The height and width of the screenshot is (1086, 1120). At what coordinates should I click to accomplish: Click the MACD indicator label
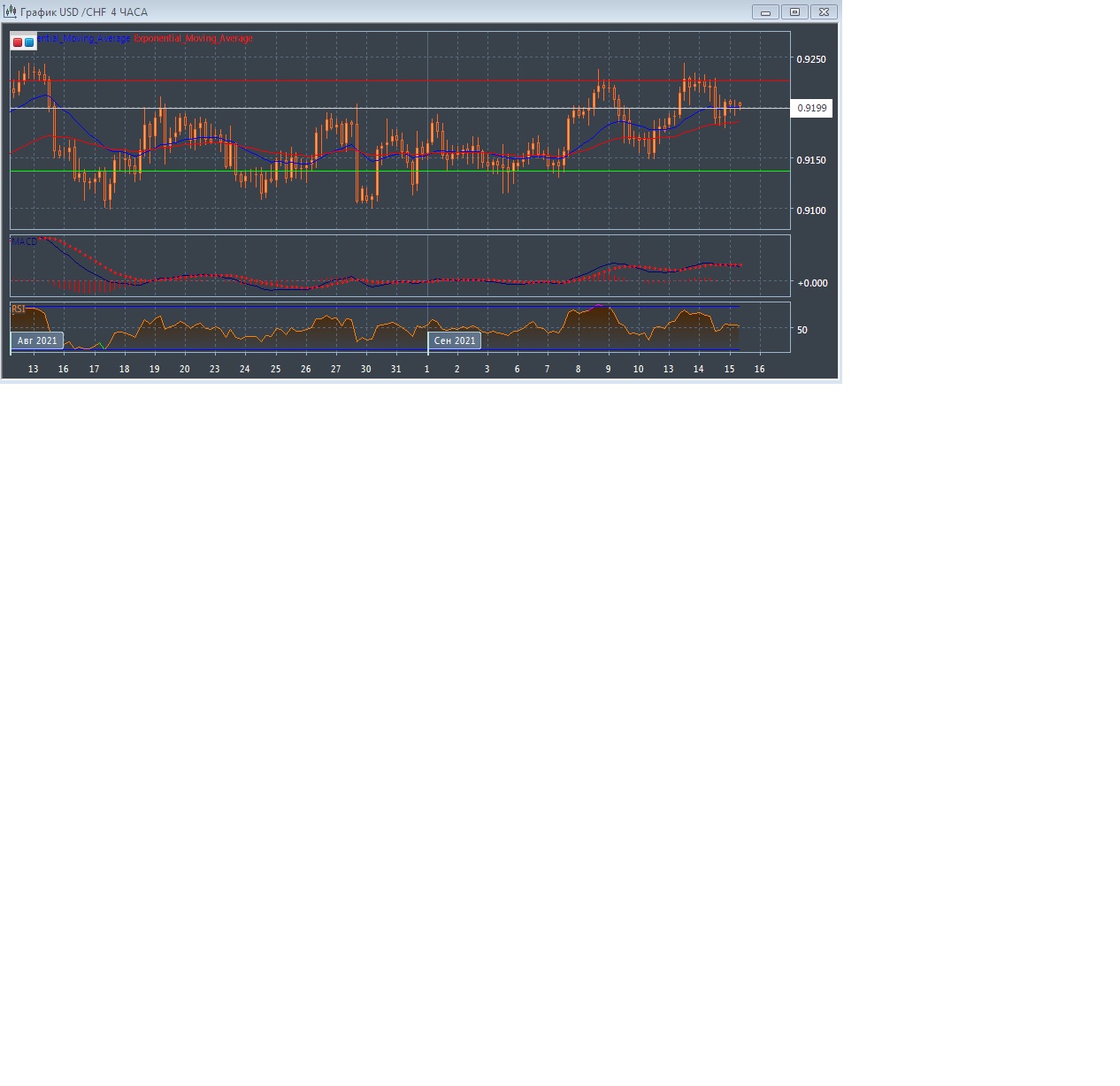pyautogui.click(x=24, y=241)
